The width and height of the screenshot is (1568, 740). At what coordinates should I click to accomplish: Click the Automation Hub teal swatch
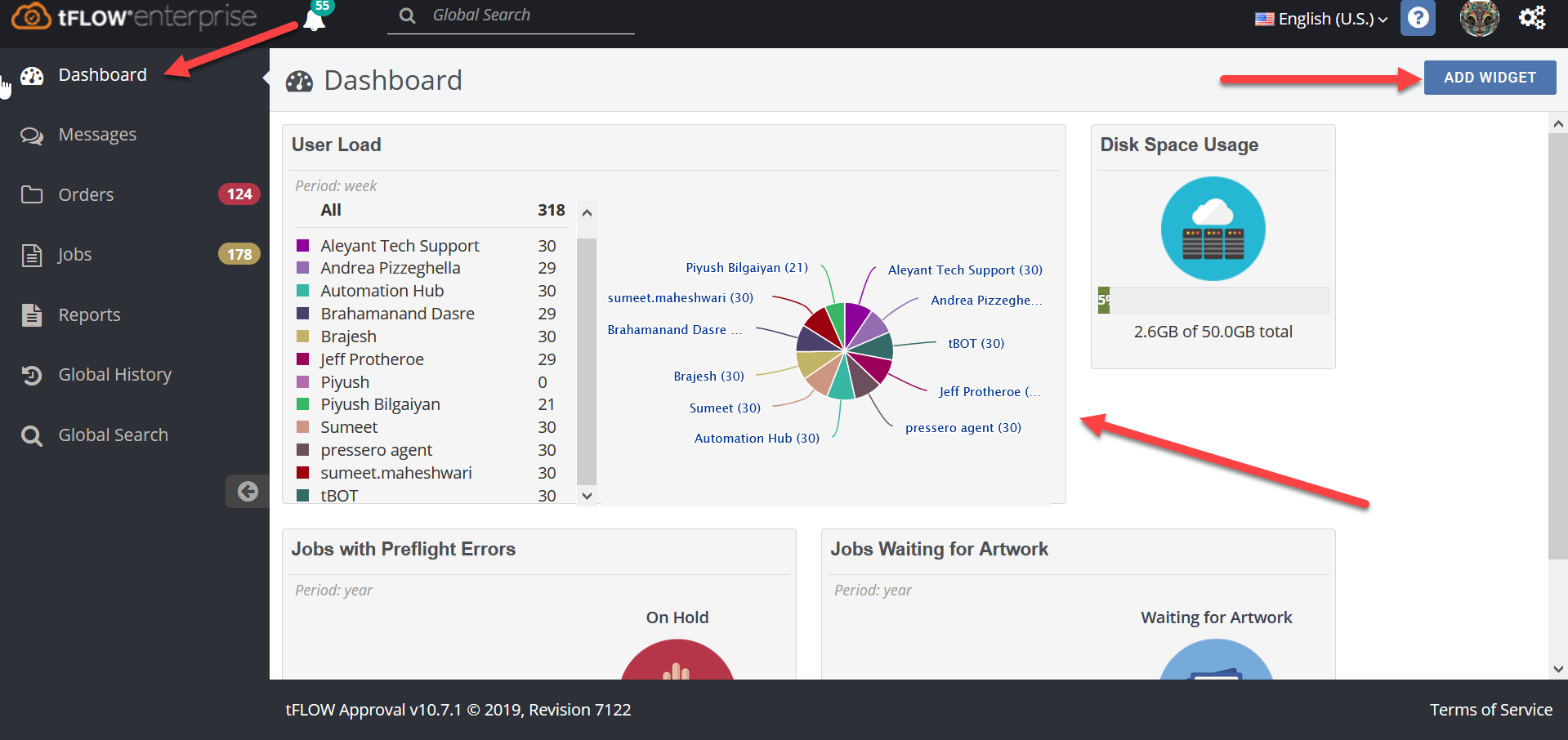[x=302, y=291]
